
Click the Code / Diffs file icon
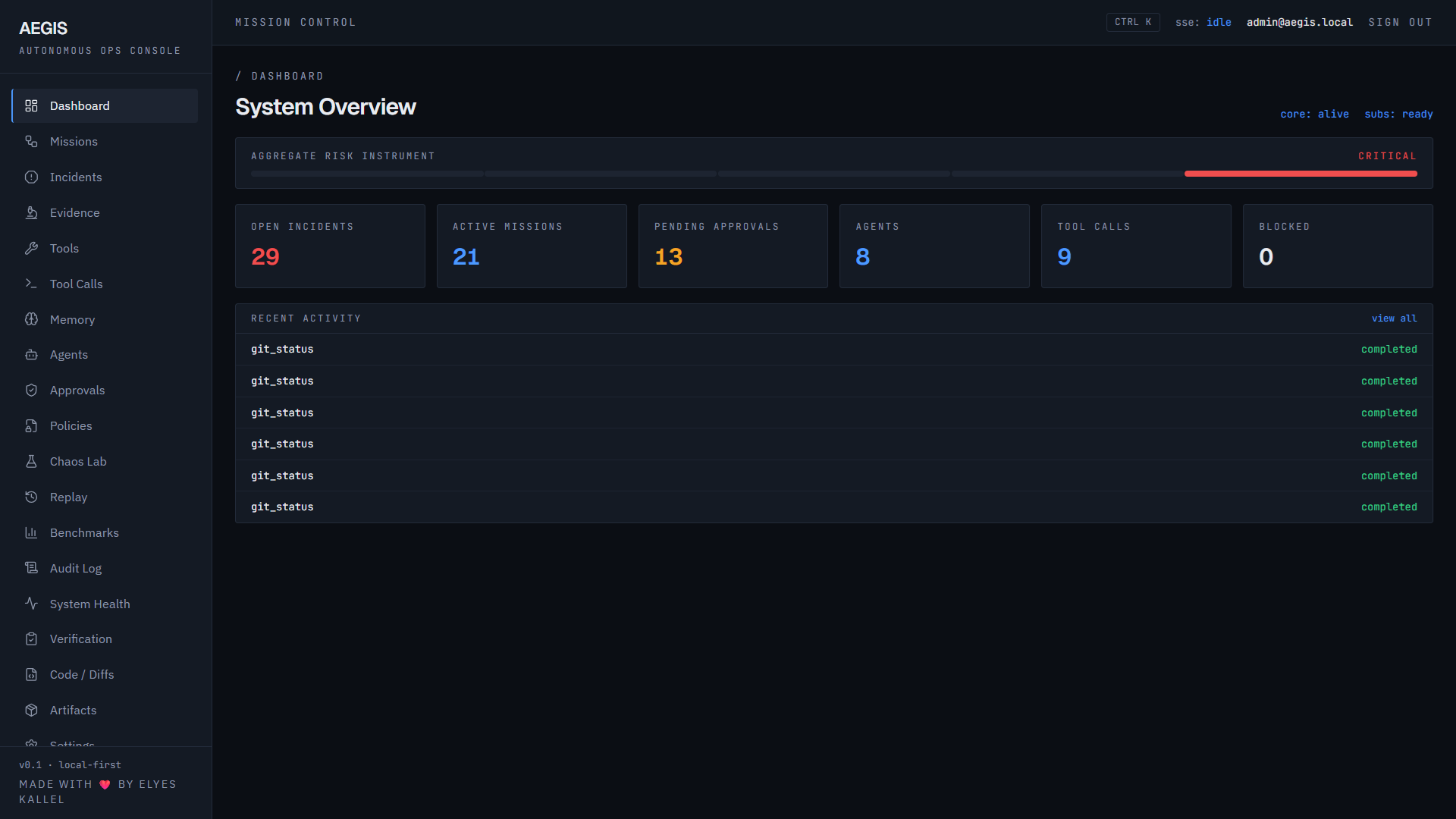(x=31, y=674)
